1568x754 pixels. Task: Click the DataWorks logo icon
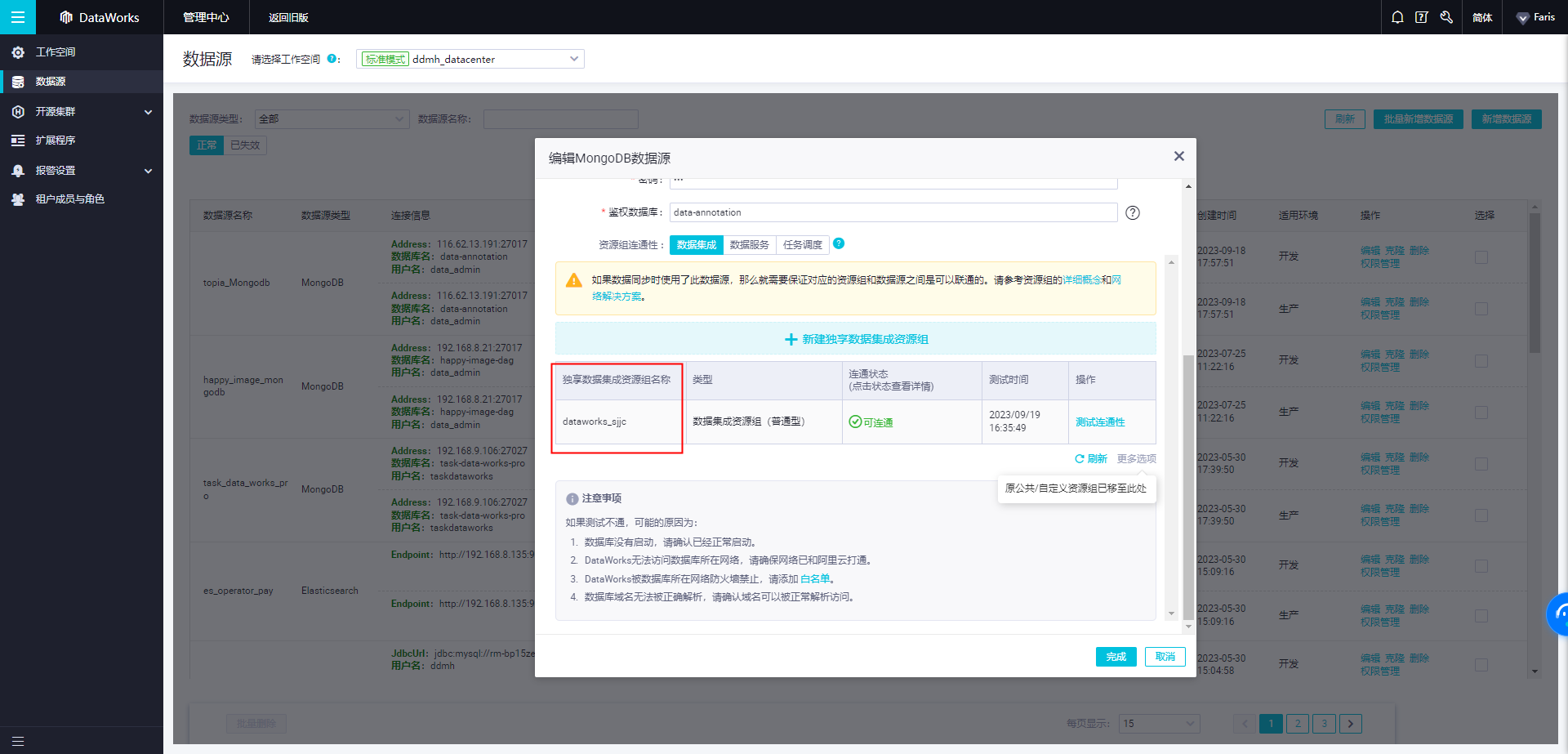pos(66,17)
